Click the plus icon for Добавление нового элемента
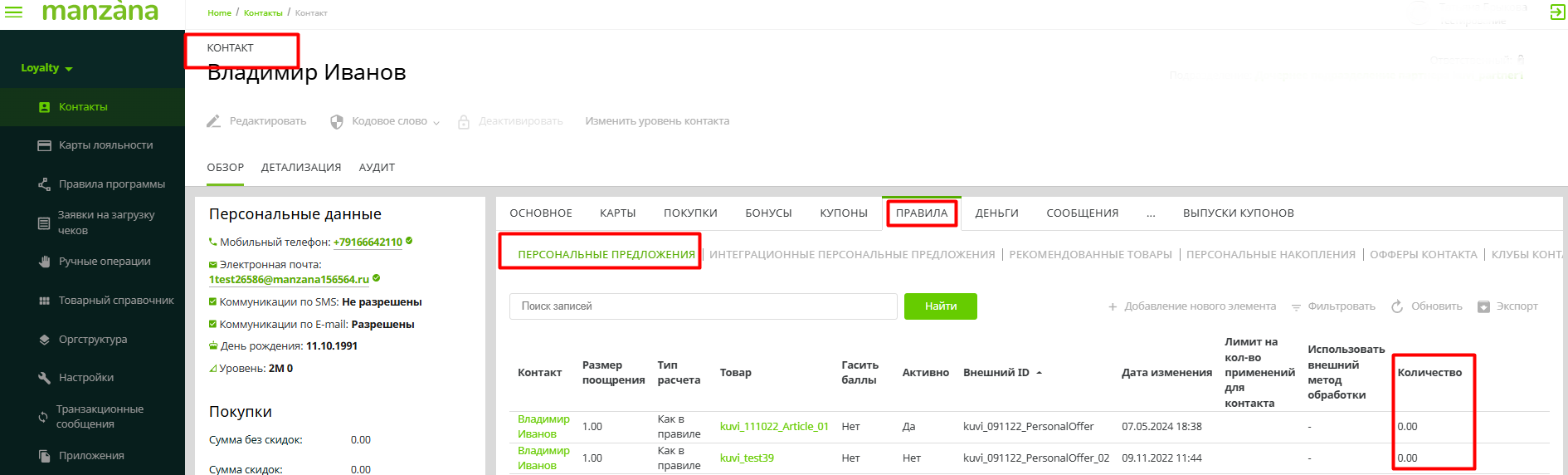 pyautogui.click(x=1113, y=307)
